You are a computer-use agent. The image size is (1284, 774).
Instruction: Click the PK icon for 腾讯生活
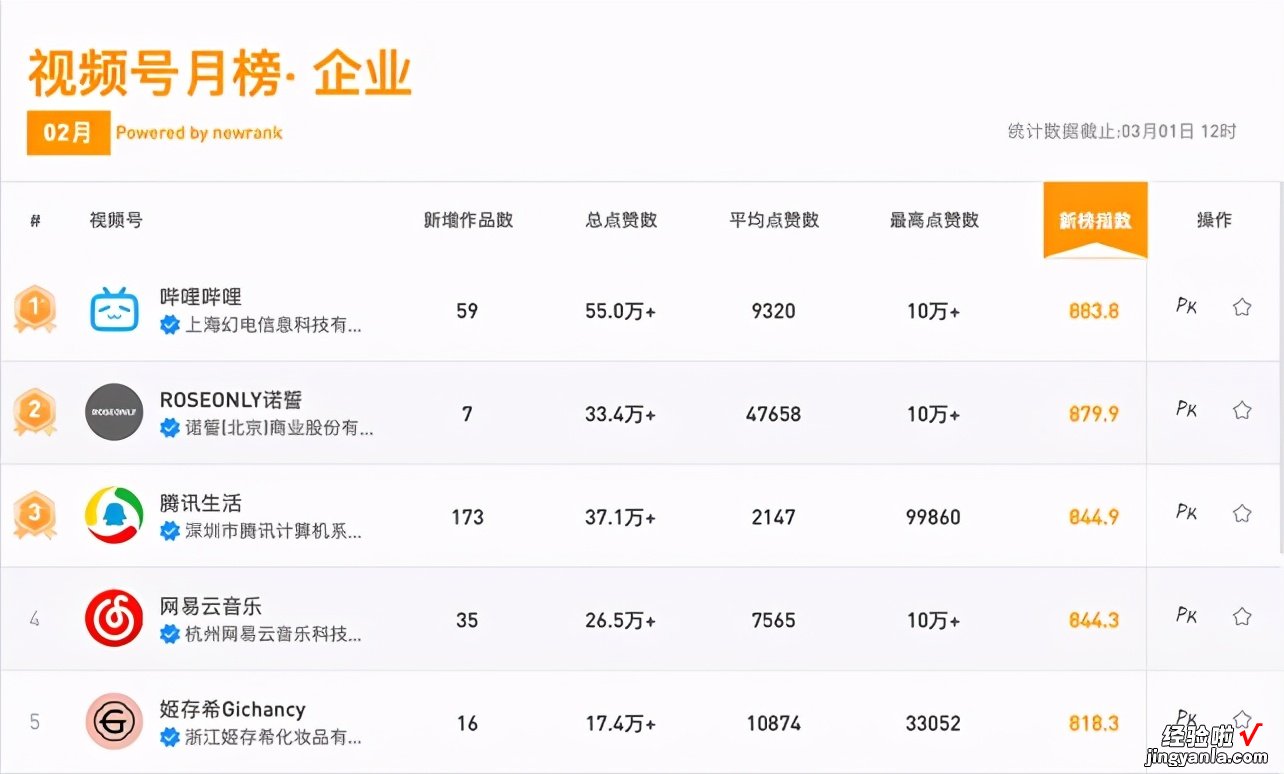[1186, 512]
